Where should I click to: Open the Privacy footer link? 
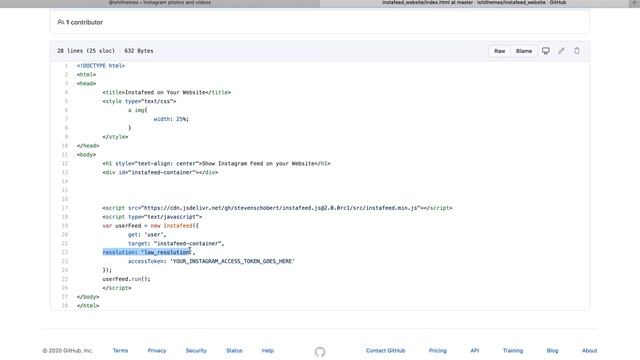tap(157, 351)
